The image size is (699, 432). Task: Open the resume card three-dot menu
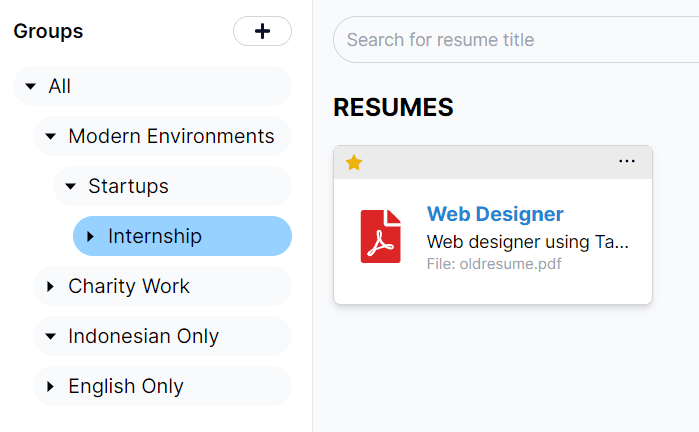pyautogui.click(x=627, y=161)
